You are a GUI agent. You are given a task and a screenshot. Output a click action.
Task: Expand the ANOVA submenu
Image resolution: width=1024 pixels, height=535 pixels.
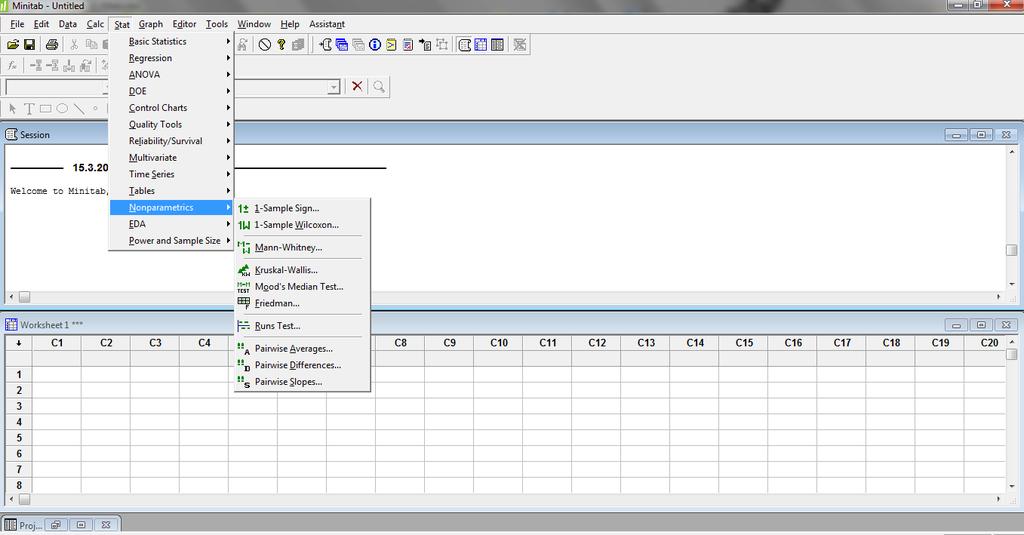click(x=171, y=74)
